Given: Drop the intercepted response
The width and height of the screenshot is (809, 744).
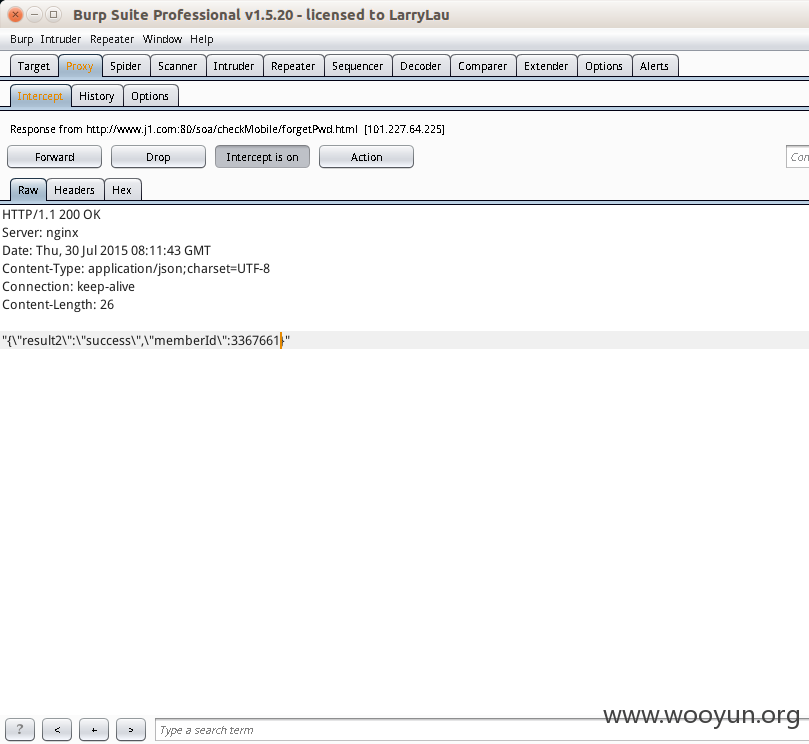Looking at the screenshot, I should pos(158,157).
